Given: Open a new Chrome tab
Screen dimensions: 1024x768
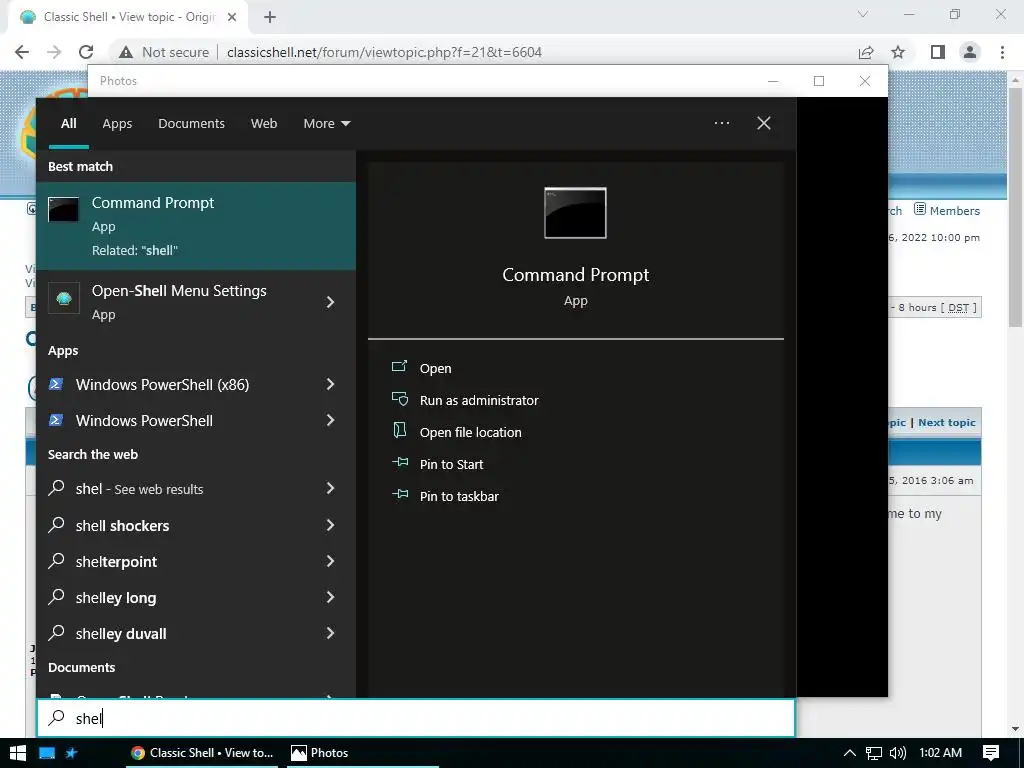Looking at the screenshot, I should [x=270, y=17].
